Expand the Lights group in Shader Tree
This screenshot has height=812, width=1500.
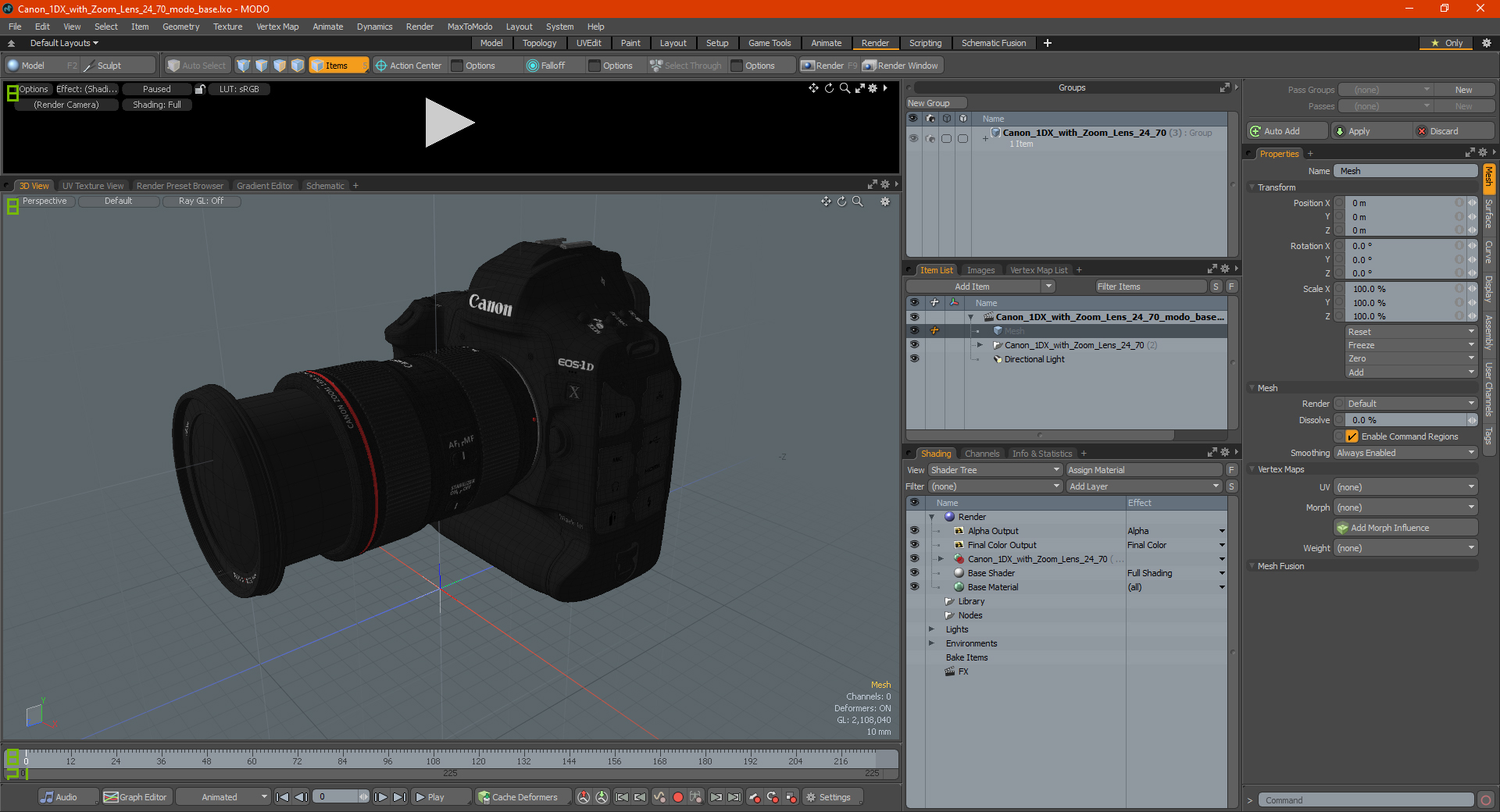pos(931,629)
